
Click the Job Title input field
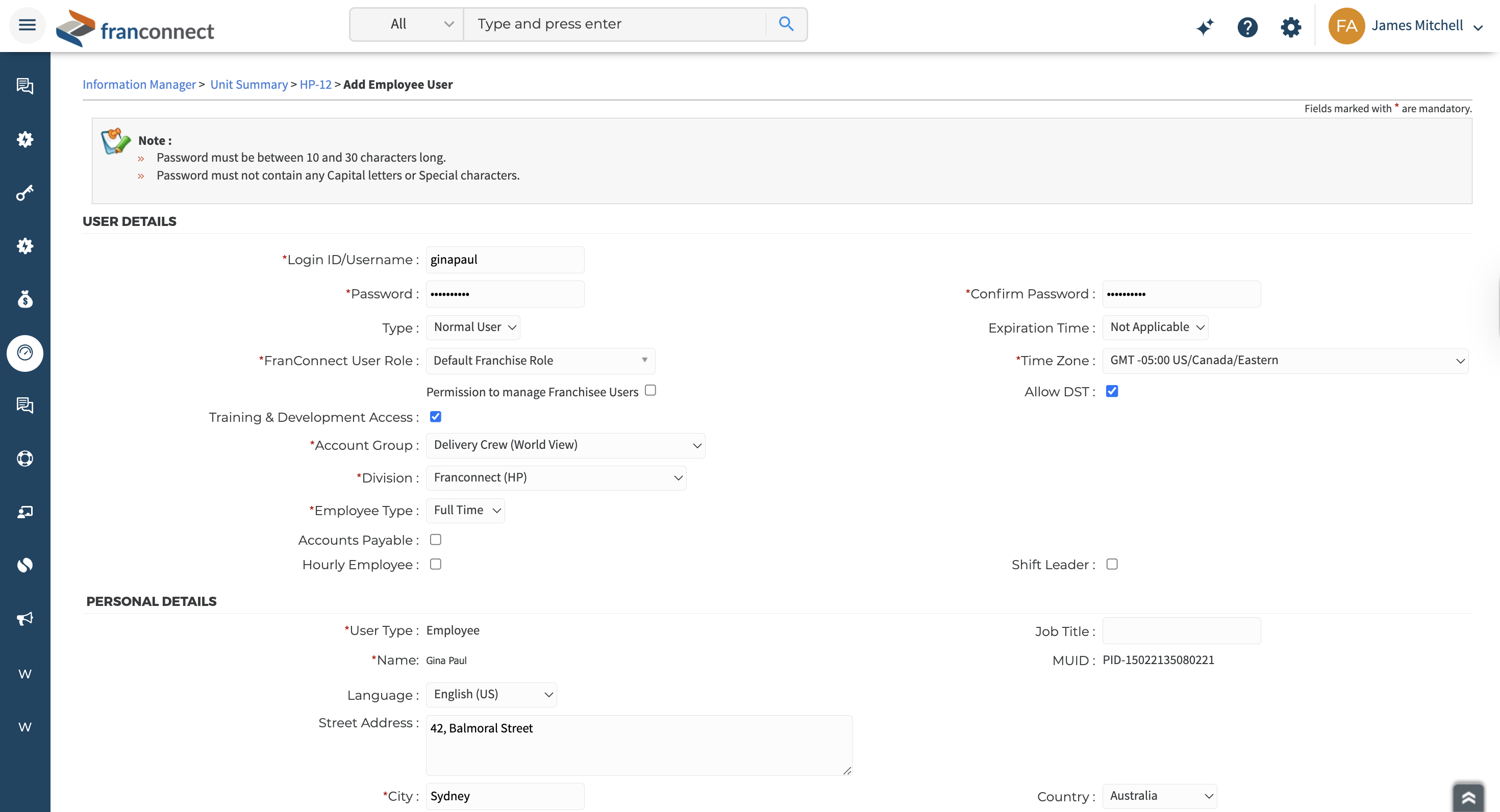pos(1181,631)
